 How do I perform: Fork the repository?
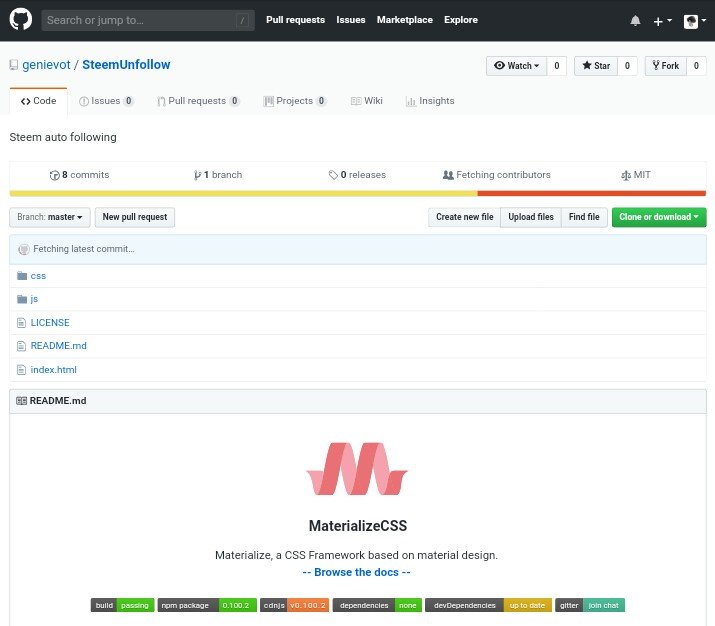pyautogui.click(x=665, y=66)
